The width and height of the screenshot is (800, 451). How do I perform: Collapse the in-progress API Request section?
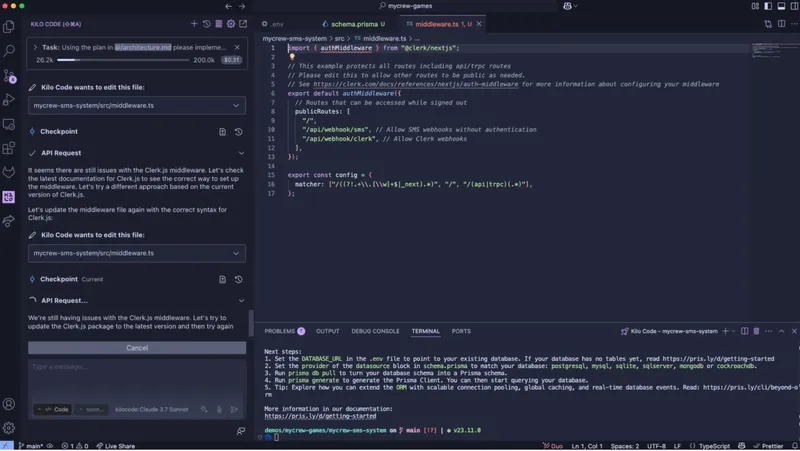pyautogui.click(x=241, y=300)
